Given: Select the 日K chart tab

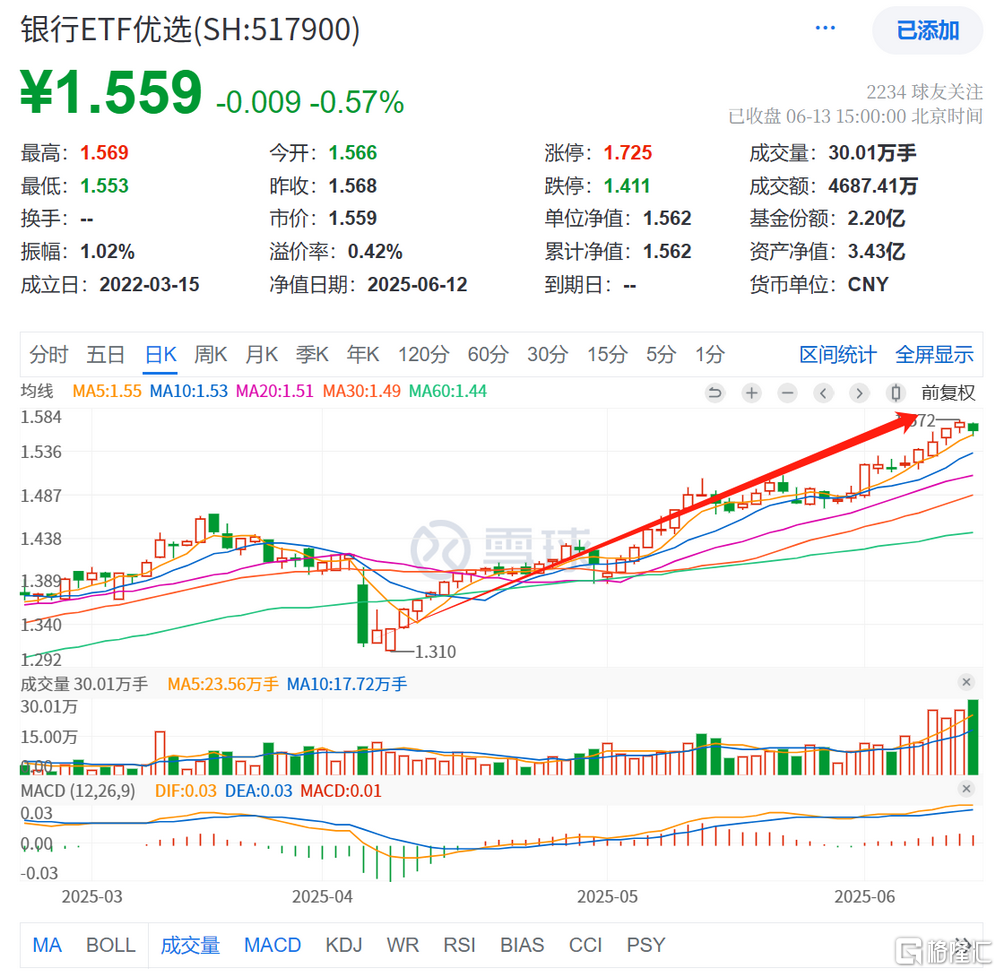Looking at the screenshot, I should click(x=161, y=354).
